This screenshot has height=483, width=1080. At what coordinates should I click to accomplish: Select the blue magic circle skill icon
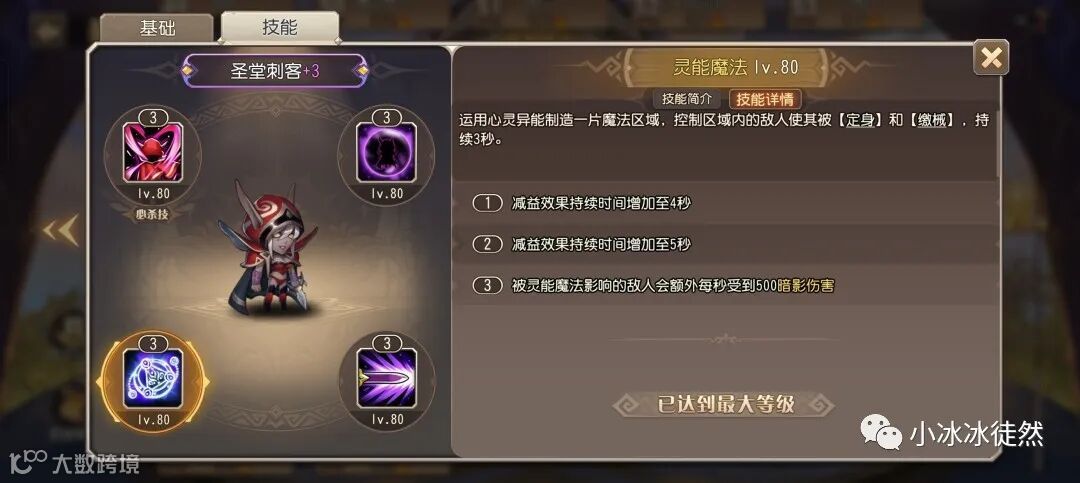[153, 378]
